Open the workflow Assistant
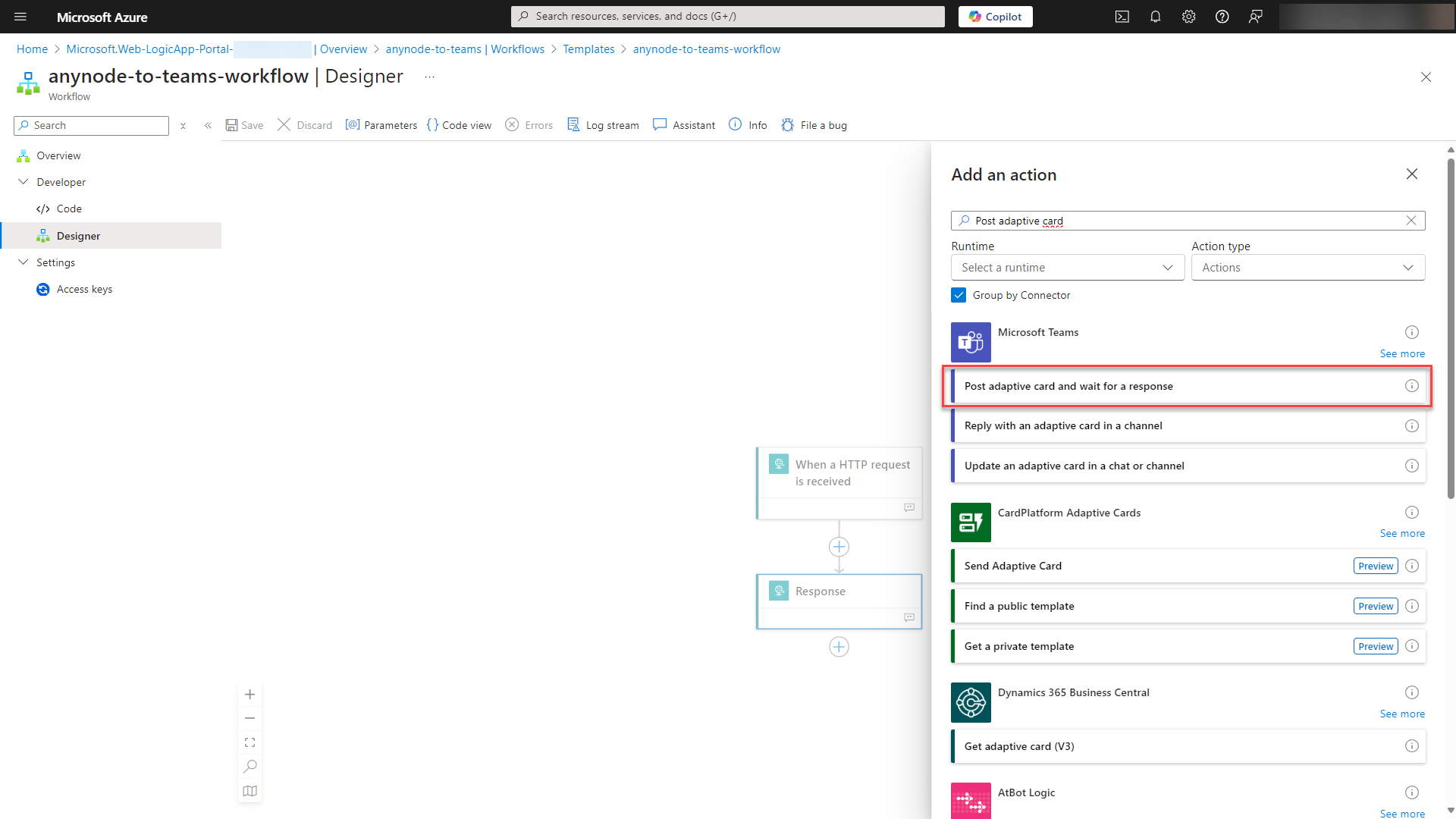The image size is (1456, 819). [684, 125]
